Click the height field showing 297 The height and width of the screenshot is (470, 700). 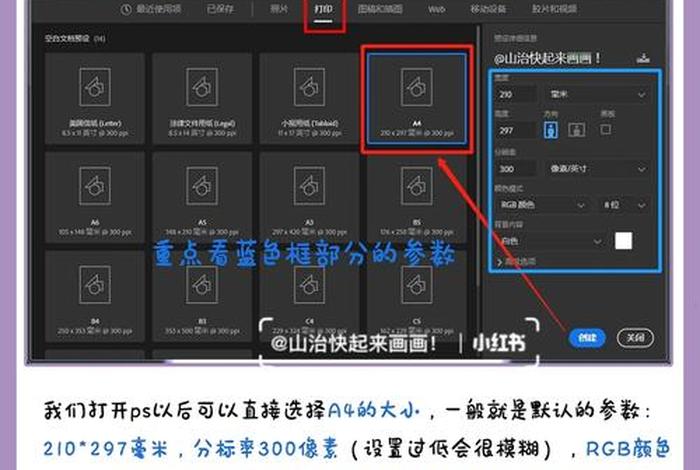(x=516, y=130)
